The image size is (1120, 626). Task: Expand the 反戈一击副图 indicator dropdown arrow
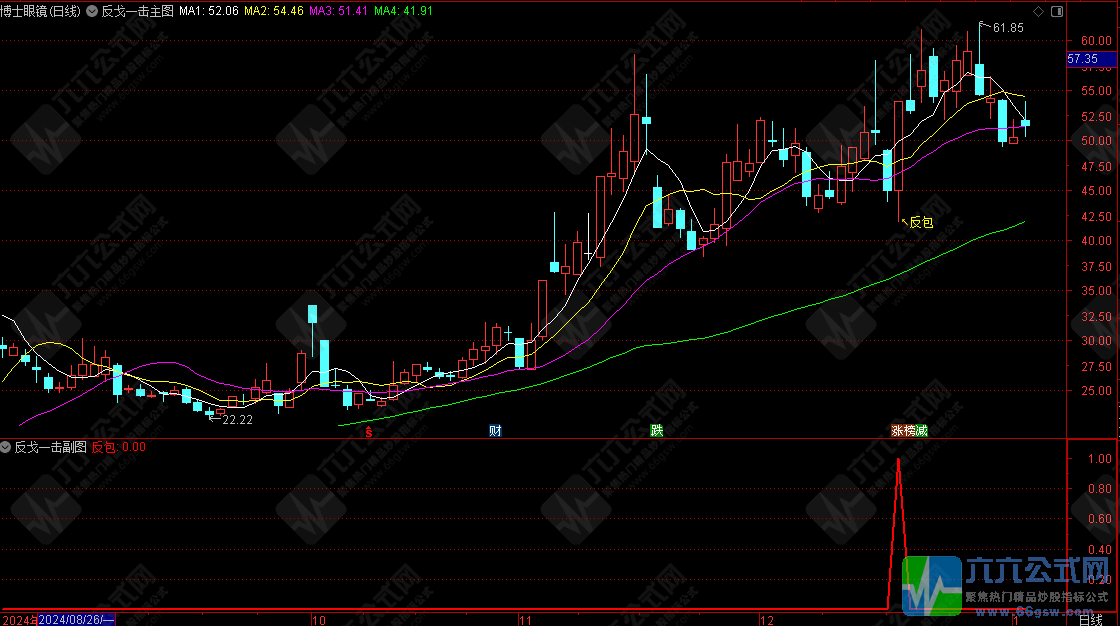pos(7,447)
